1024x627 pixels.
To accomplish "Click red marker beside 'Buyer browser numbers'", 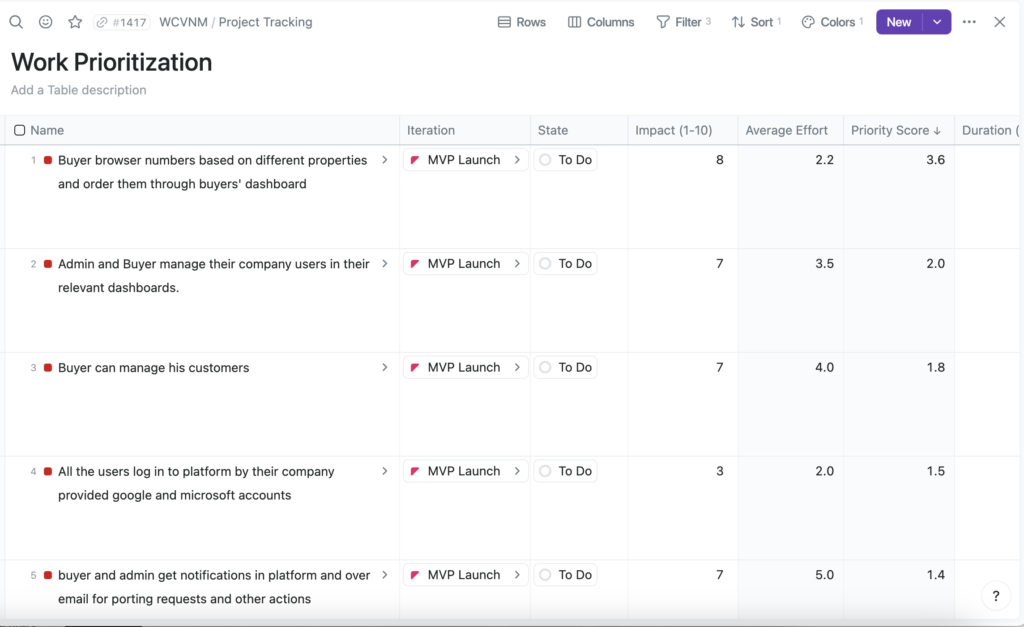I will [48, 160].
